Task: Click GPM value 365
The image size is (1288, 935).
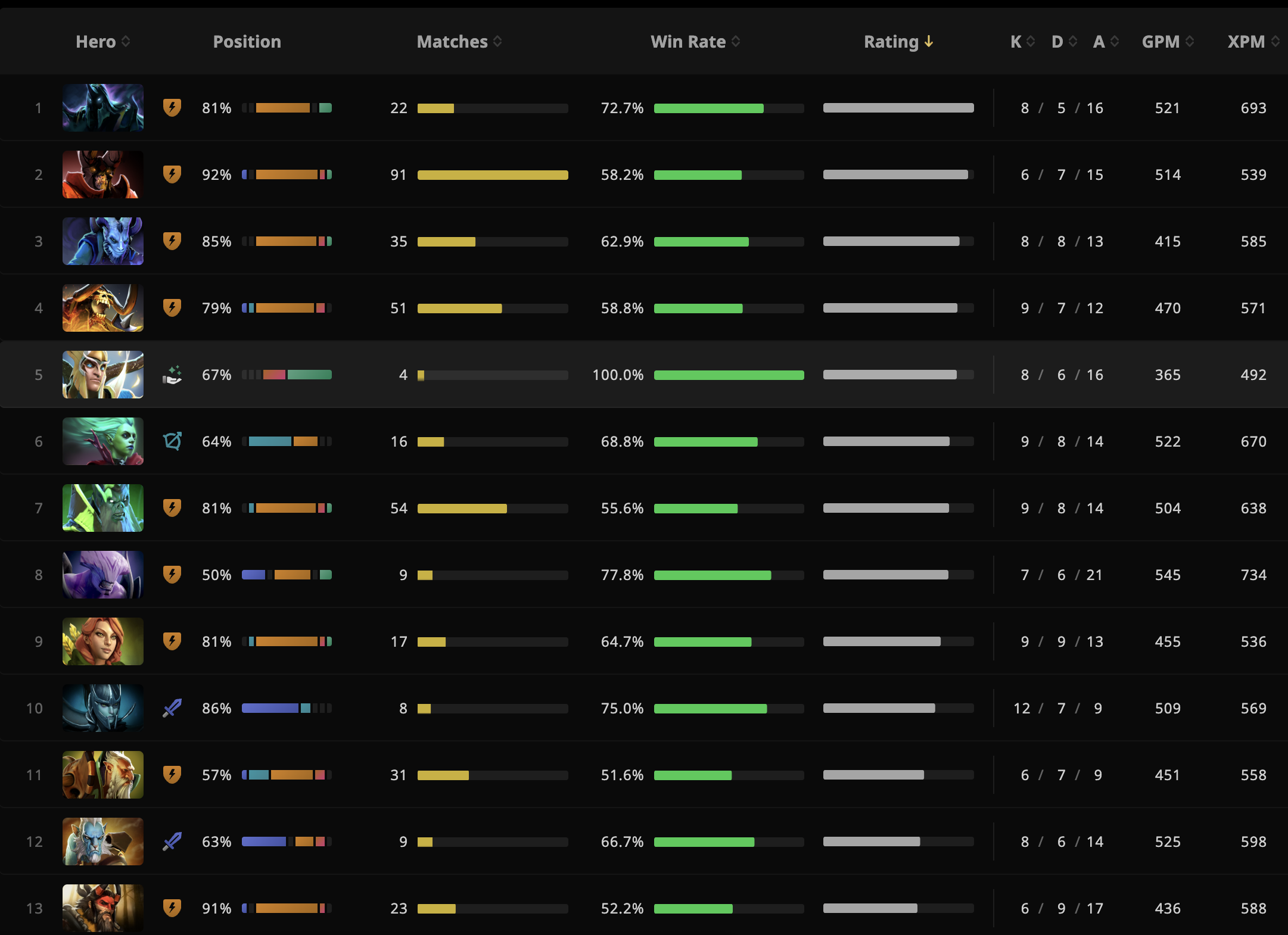Action: point(1168,375)
